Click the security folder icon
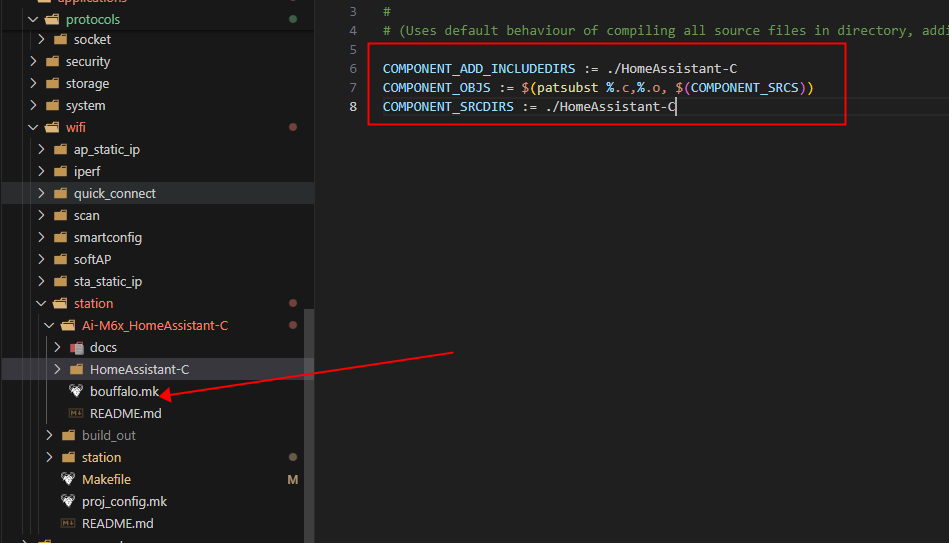 click(x=52, y=61)
